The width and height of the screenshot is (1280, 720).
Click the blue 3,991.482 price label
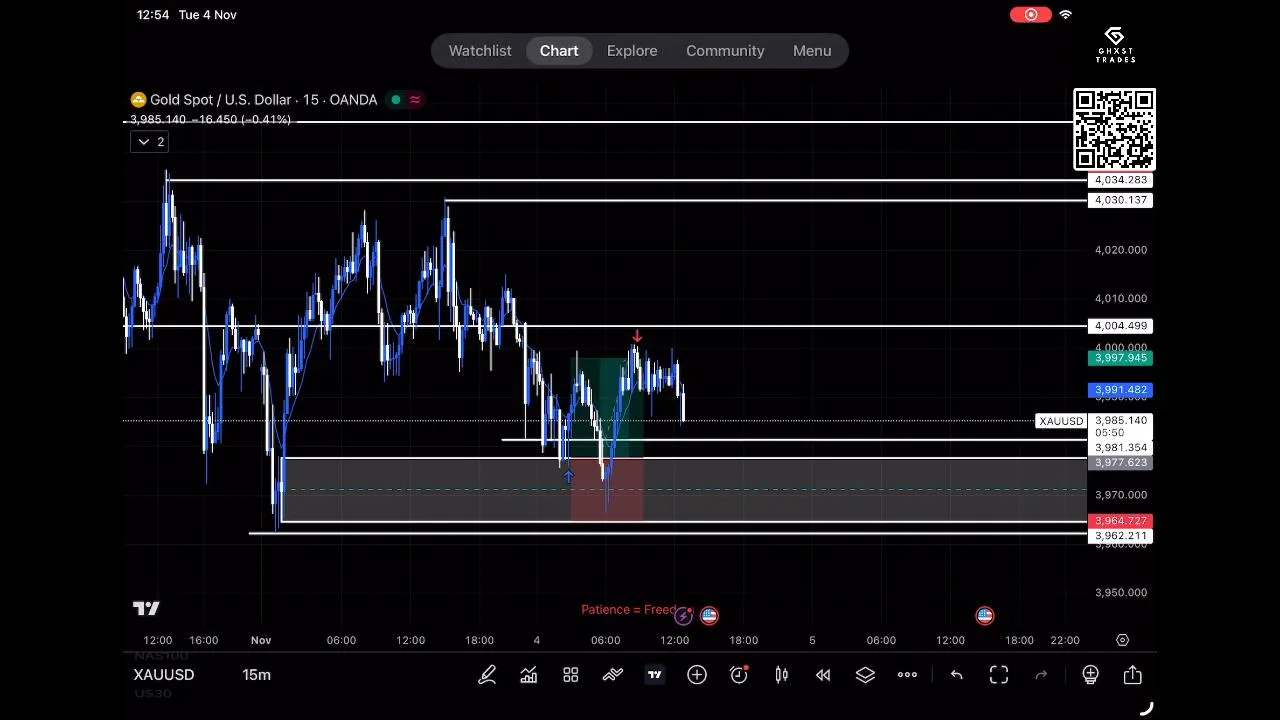tap(1120, 390)
